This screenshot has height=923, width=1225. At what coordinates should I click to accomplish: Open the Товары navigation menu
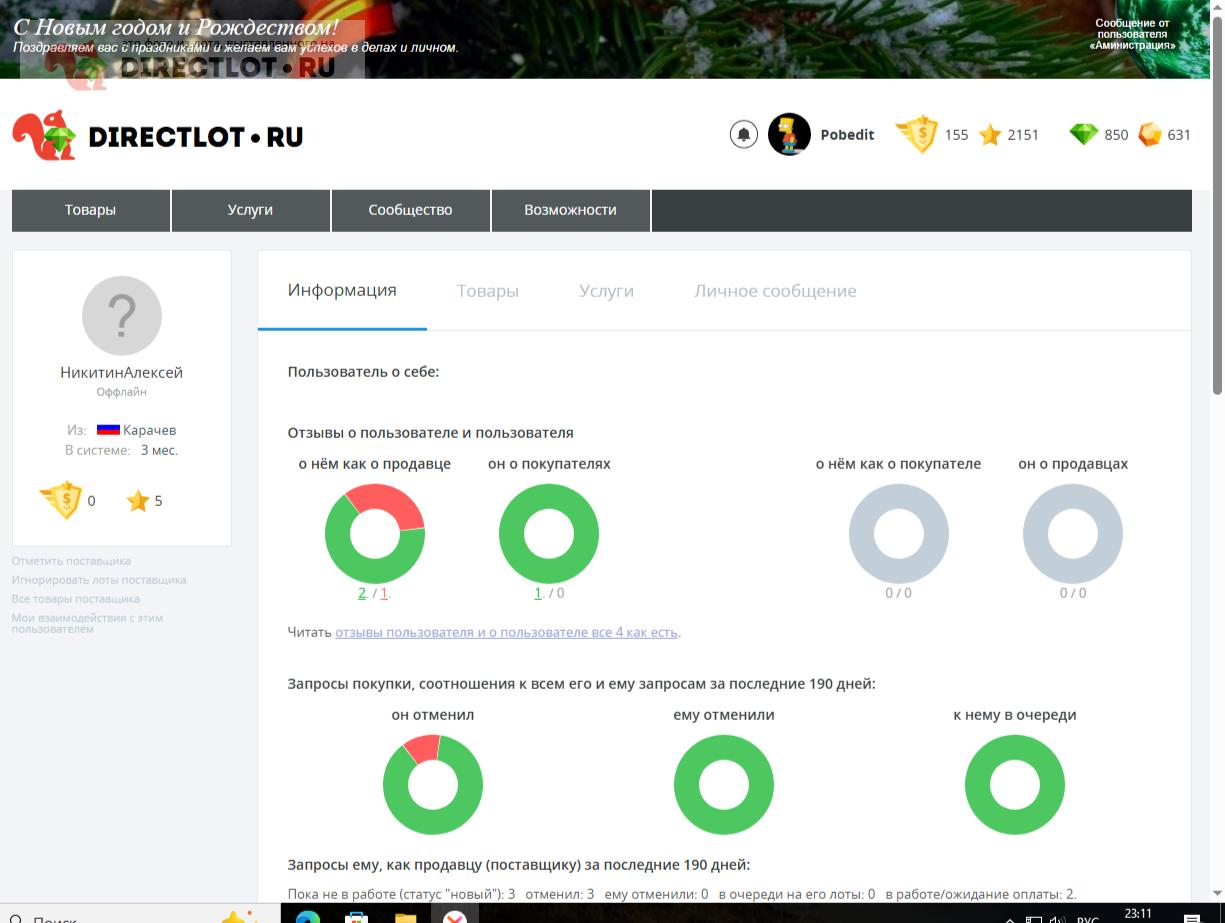click(x=90, y=210)
